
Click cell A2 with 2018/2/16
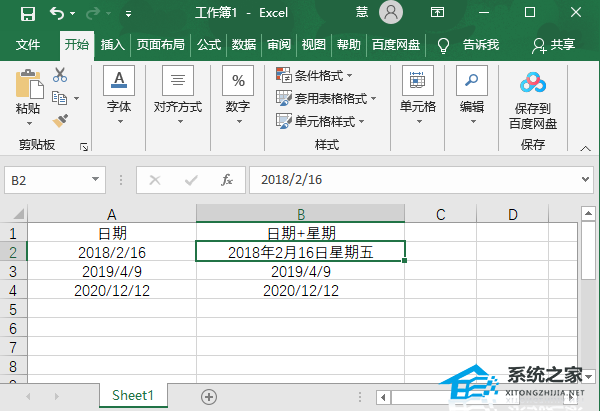[x=112, y=251]
